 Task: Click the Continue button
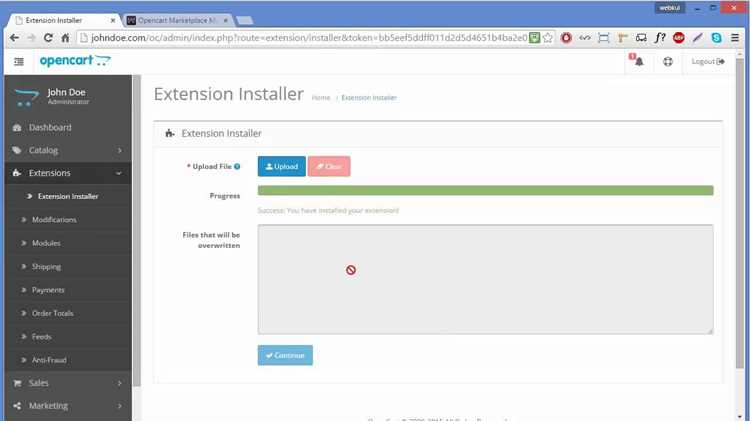[x=285, y=355]
